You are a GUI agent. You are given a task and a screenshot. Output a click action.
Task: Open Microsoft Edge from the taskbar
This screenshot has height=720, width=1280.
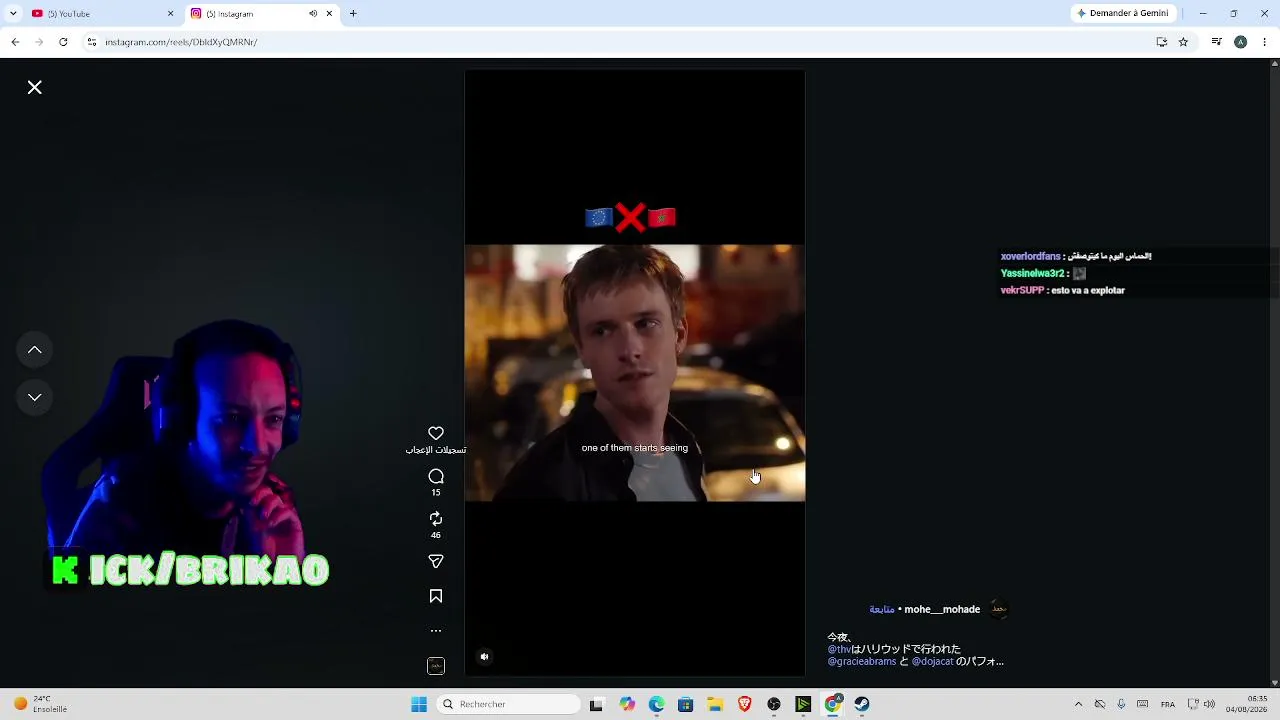click(656, 704)
